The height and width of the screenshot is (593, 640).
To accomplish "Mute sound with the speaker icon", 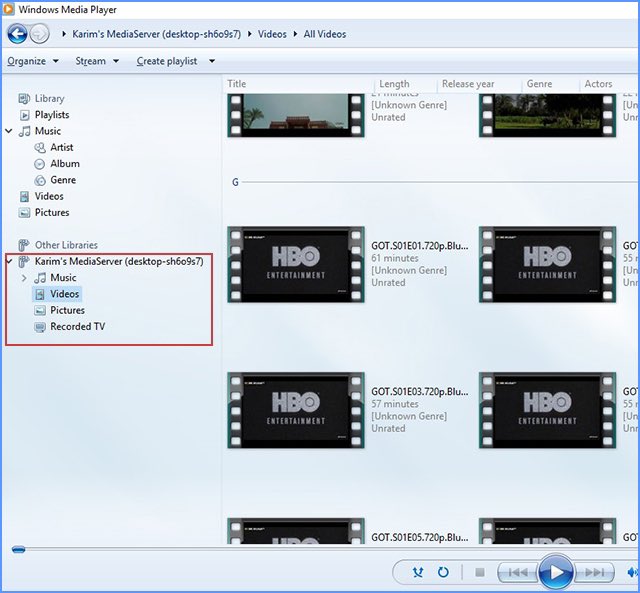I will coord(633,572).
